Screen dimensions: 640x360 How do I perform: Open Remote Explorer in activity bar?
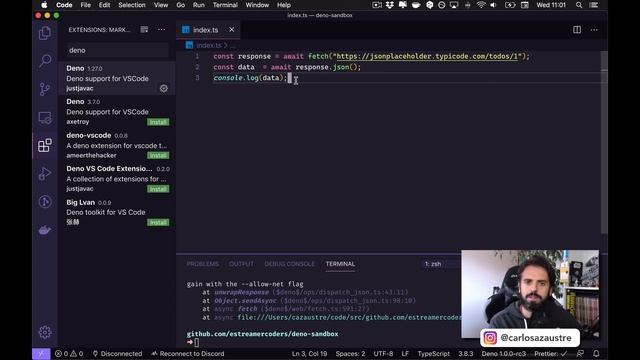pos(45,118)
